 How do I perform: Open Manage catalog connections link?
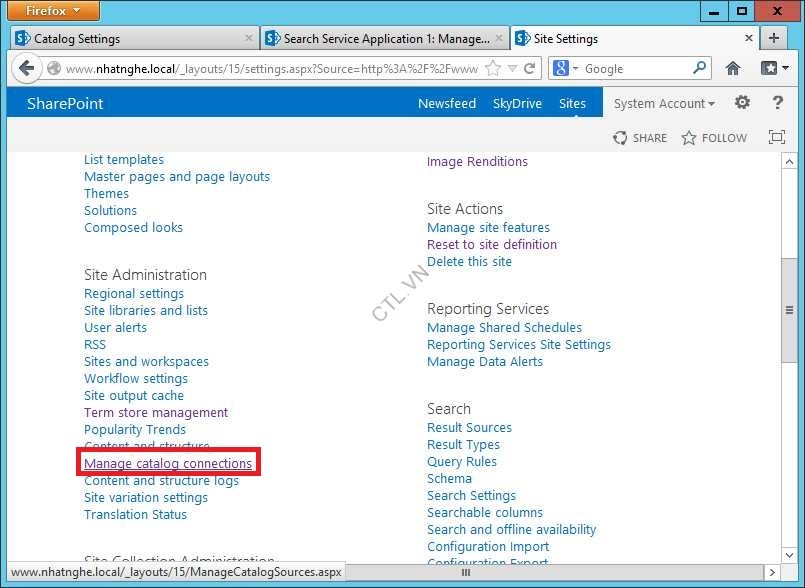click(168, 464)
